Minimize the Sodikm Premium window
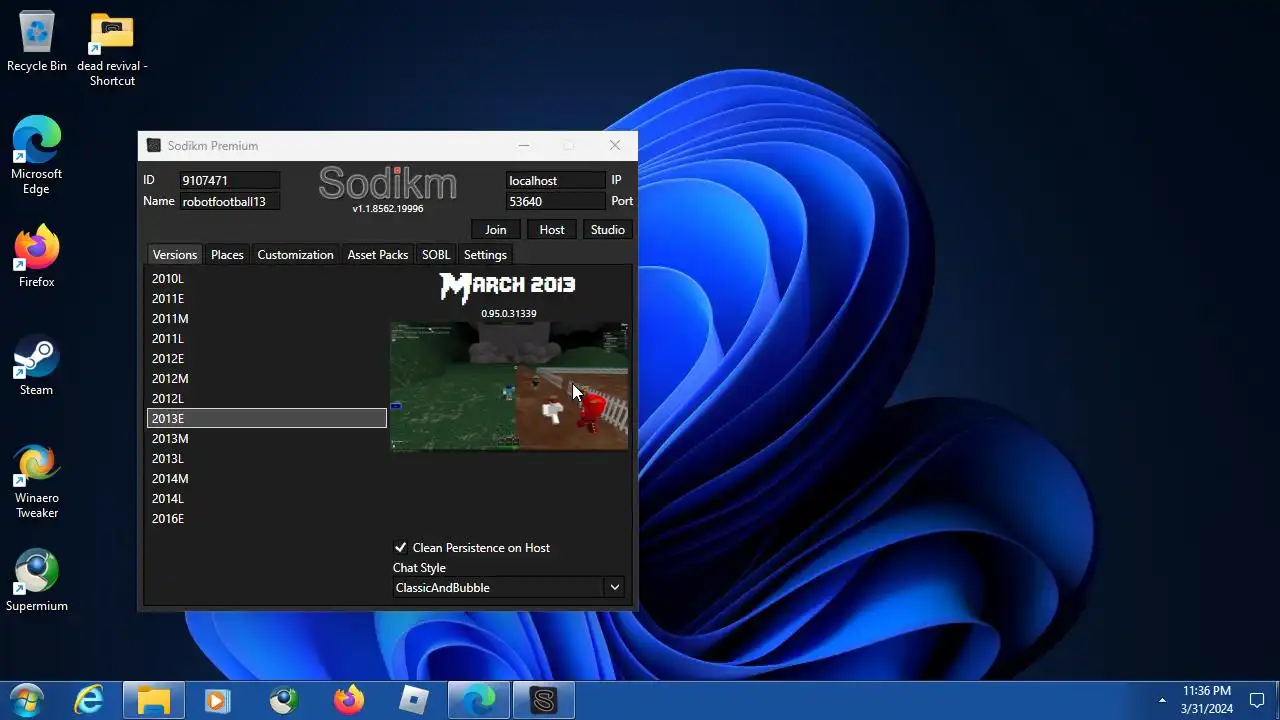Screen dimensions: 1280x720 (x=523, y=146)
